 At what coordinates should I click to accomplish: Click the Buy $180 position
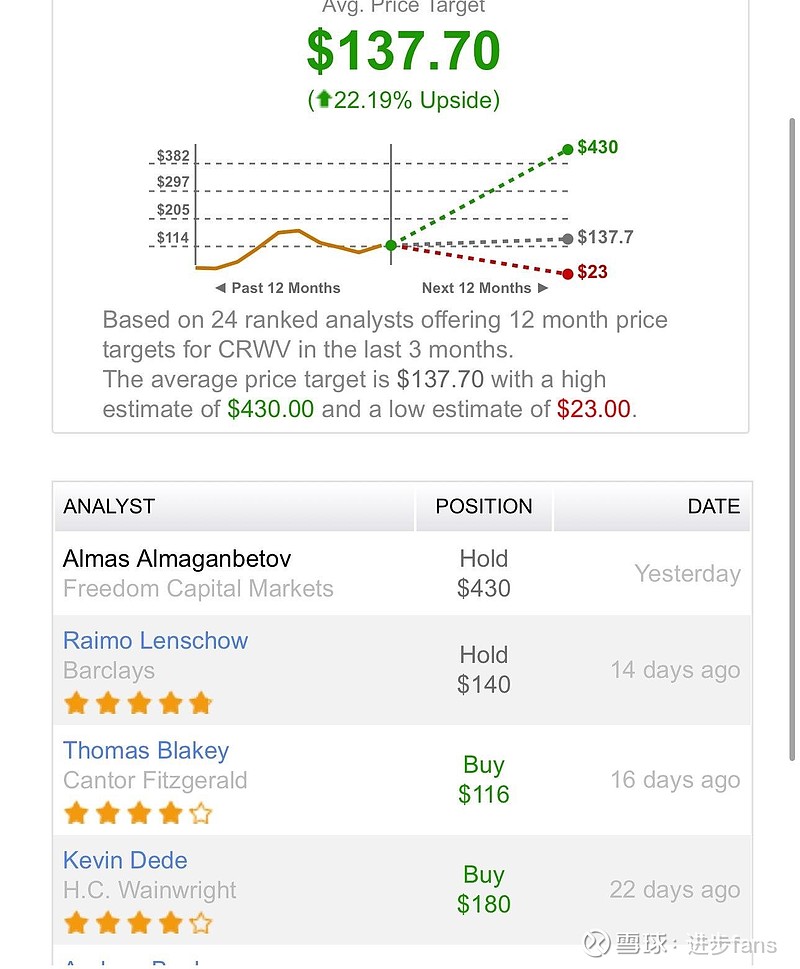tap(484, 890)
